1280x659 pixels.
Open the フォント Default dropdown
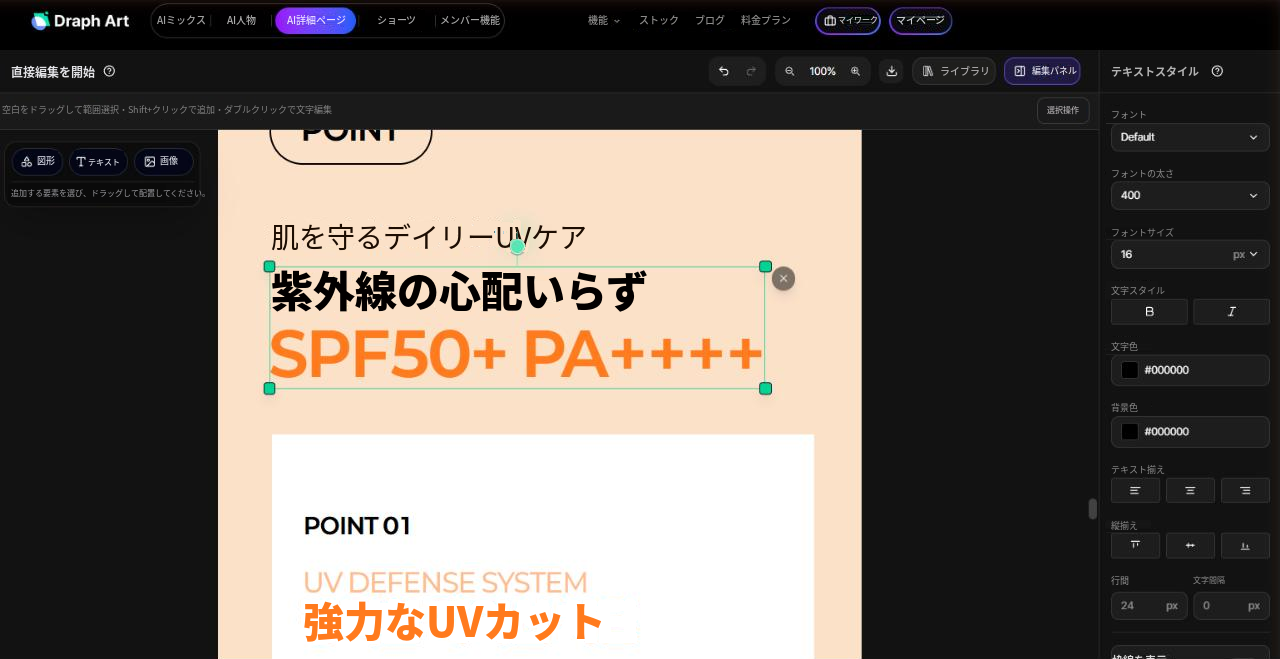point(1190,137)
